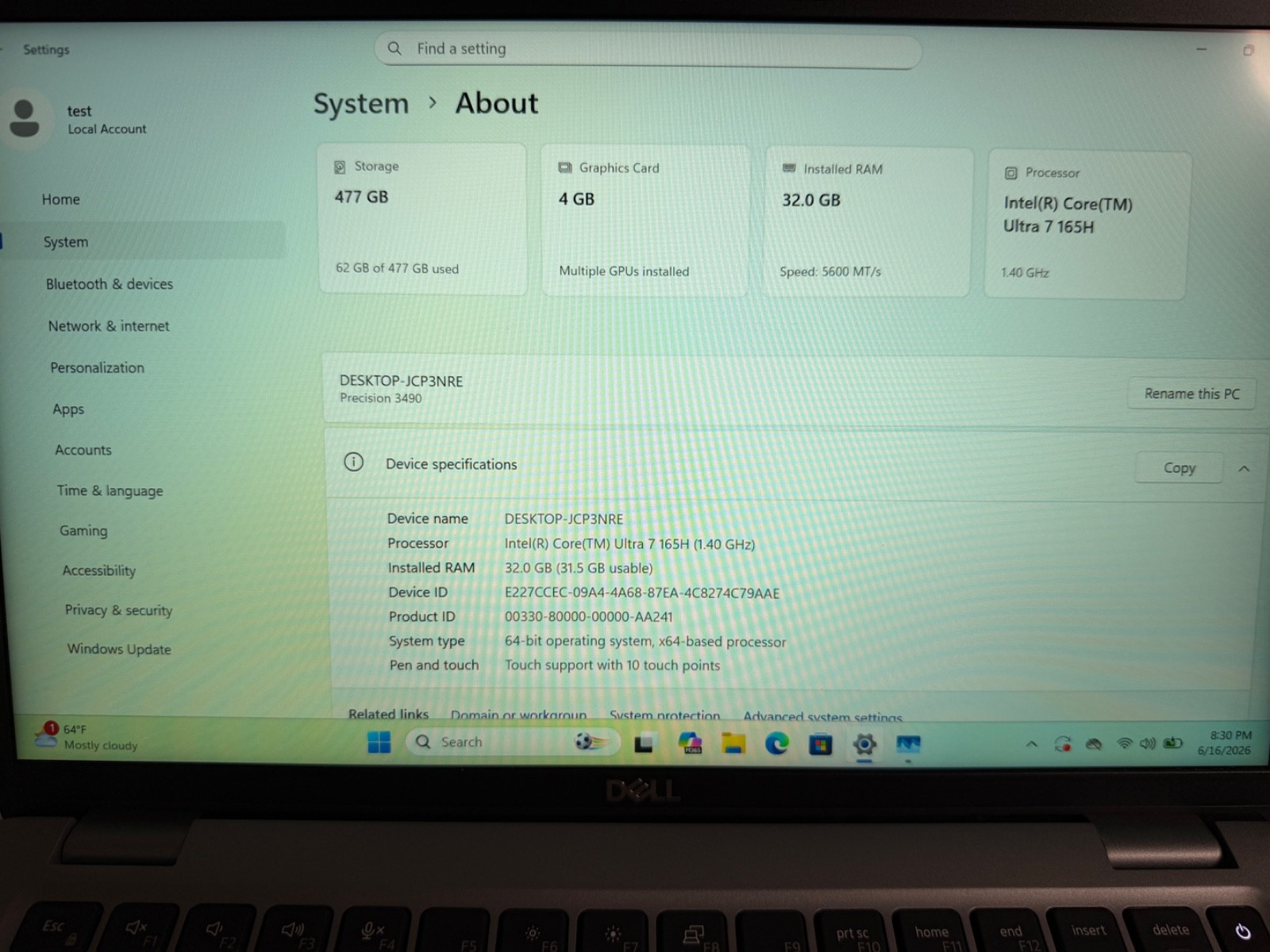
Task: Click the battery status tray icon
Action: coord(1173,743)
